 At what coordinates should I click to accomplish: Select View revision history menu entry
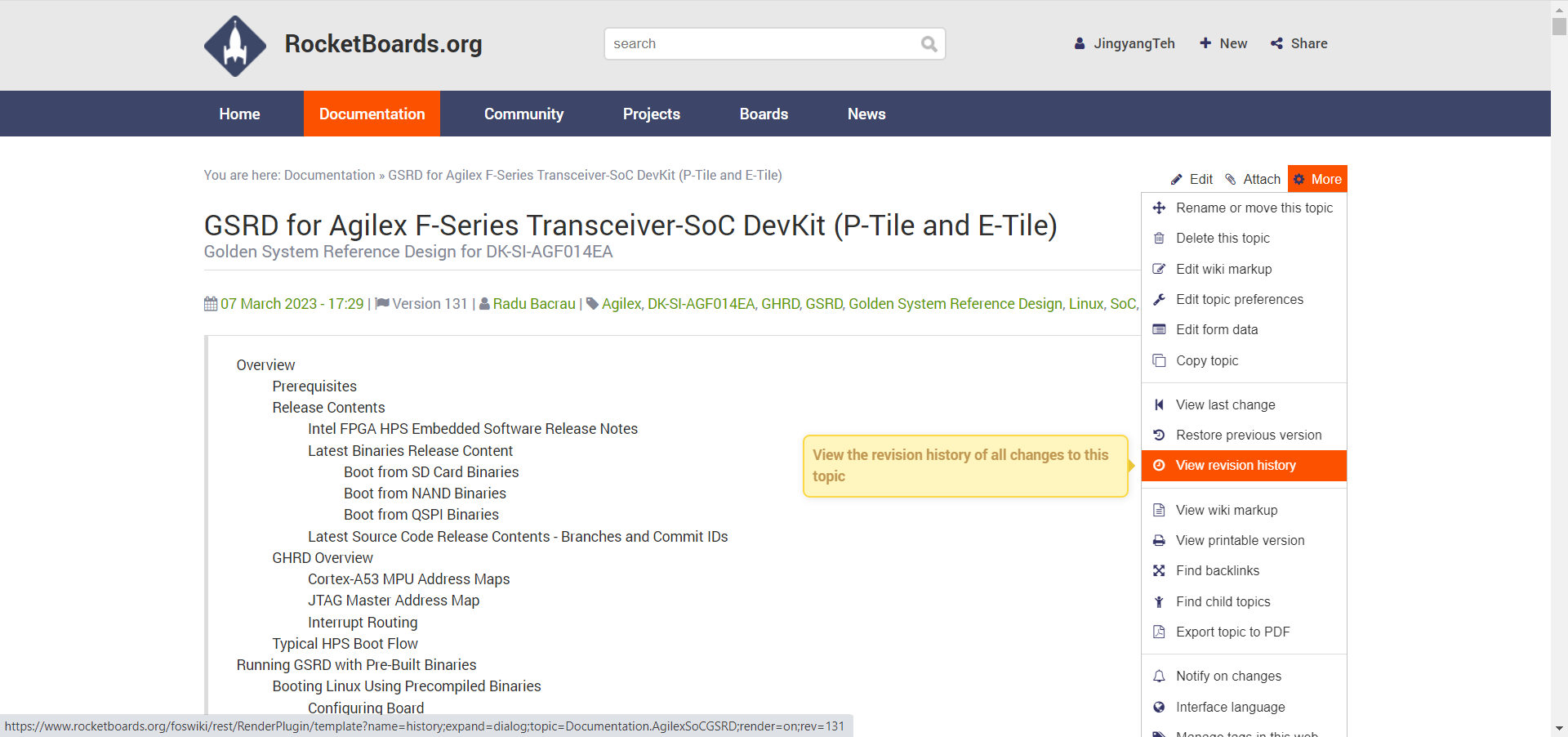pos(1236,466)
